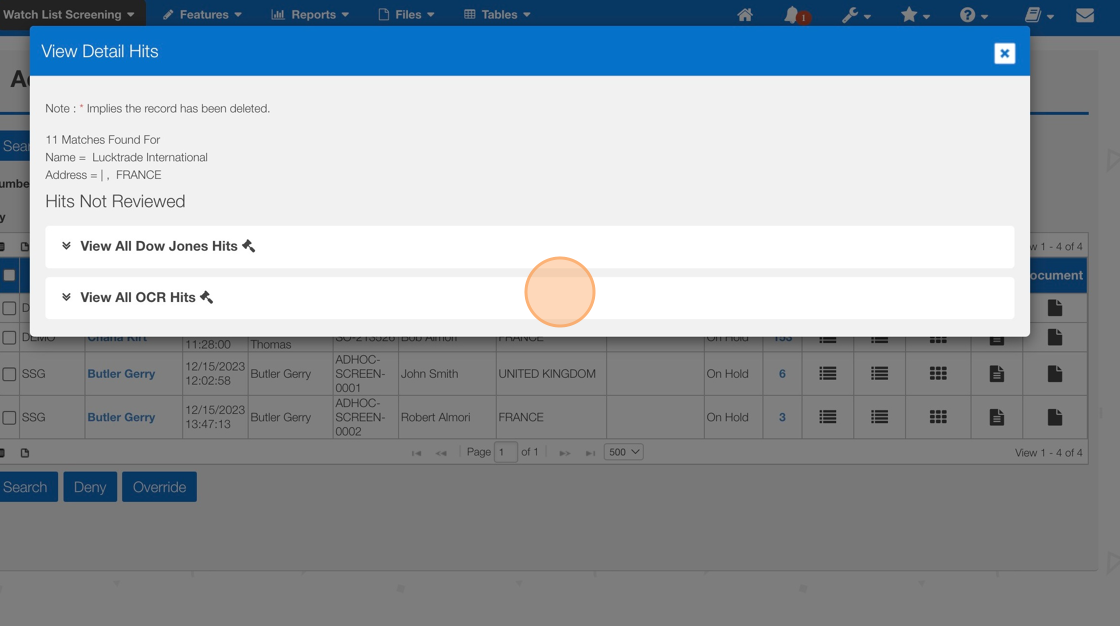Click the 12/15/2023 13:47:13 timestamp
Image resolution: width=1120 pixels, height=626 pixels.
[x=215, y=417]
